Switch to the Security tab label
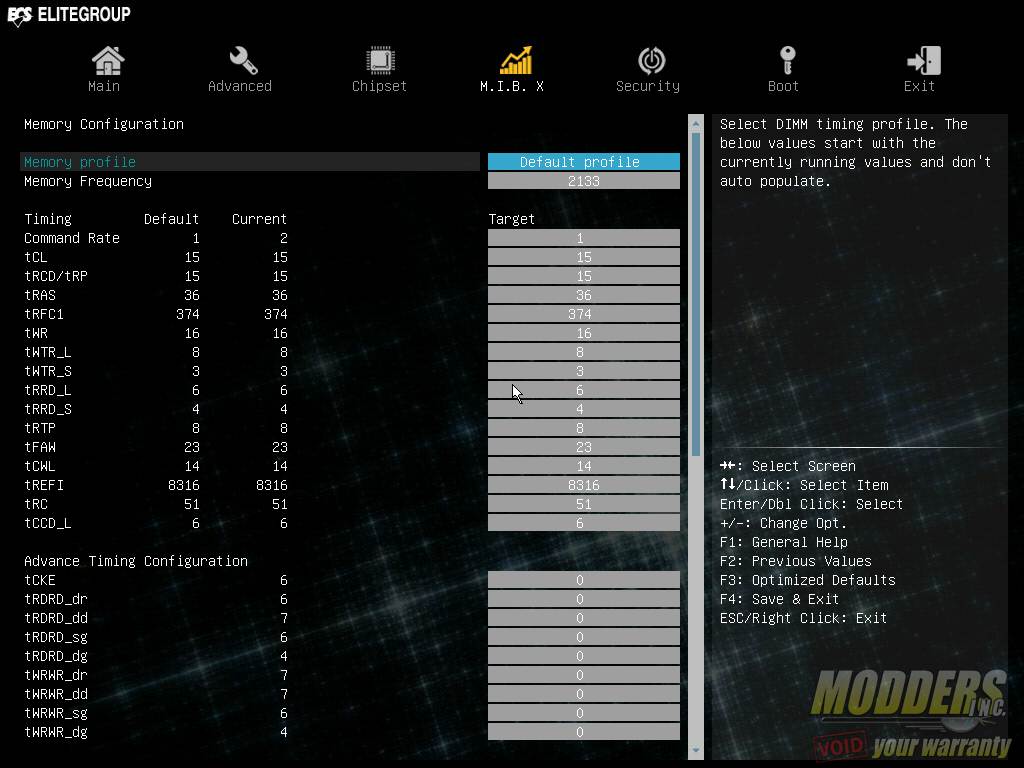 coord(648,86)
